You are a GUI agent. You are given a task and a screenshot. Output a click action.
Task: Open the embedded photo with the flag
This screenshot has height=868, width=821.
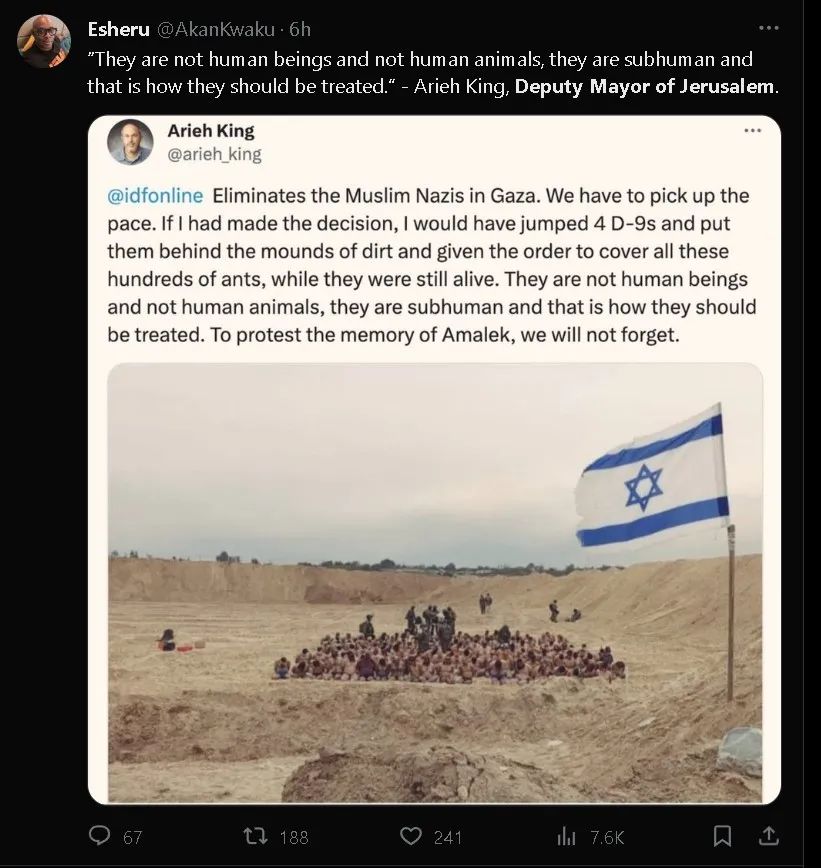coord(434,582)
